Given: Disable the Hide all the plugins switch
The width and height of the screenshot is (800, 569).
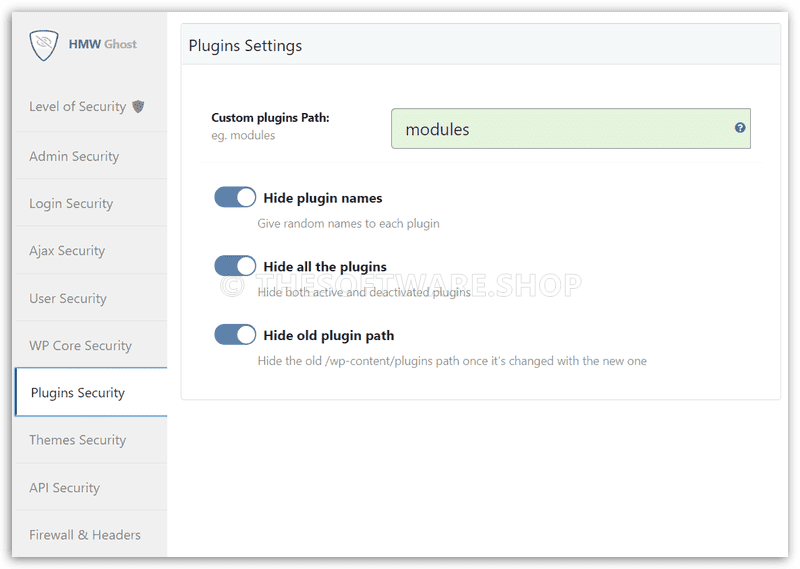Looking at the screenshot, I should (x=235, y=266).
